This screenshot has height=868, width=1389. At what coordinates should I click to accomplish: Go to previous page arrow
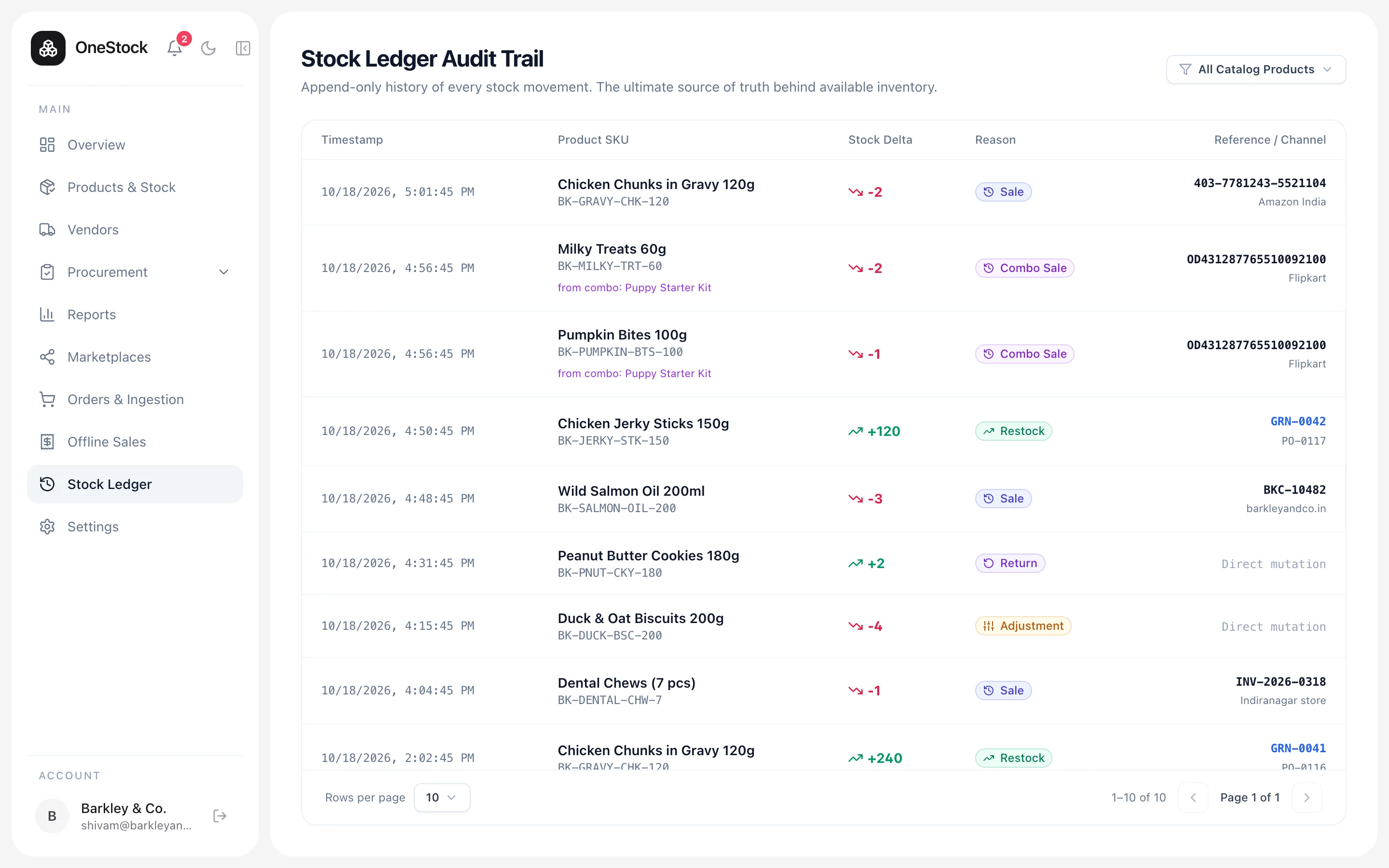pyautogui.click(x=1193, y=798)
